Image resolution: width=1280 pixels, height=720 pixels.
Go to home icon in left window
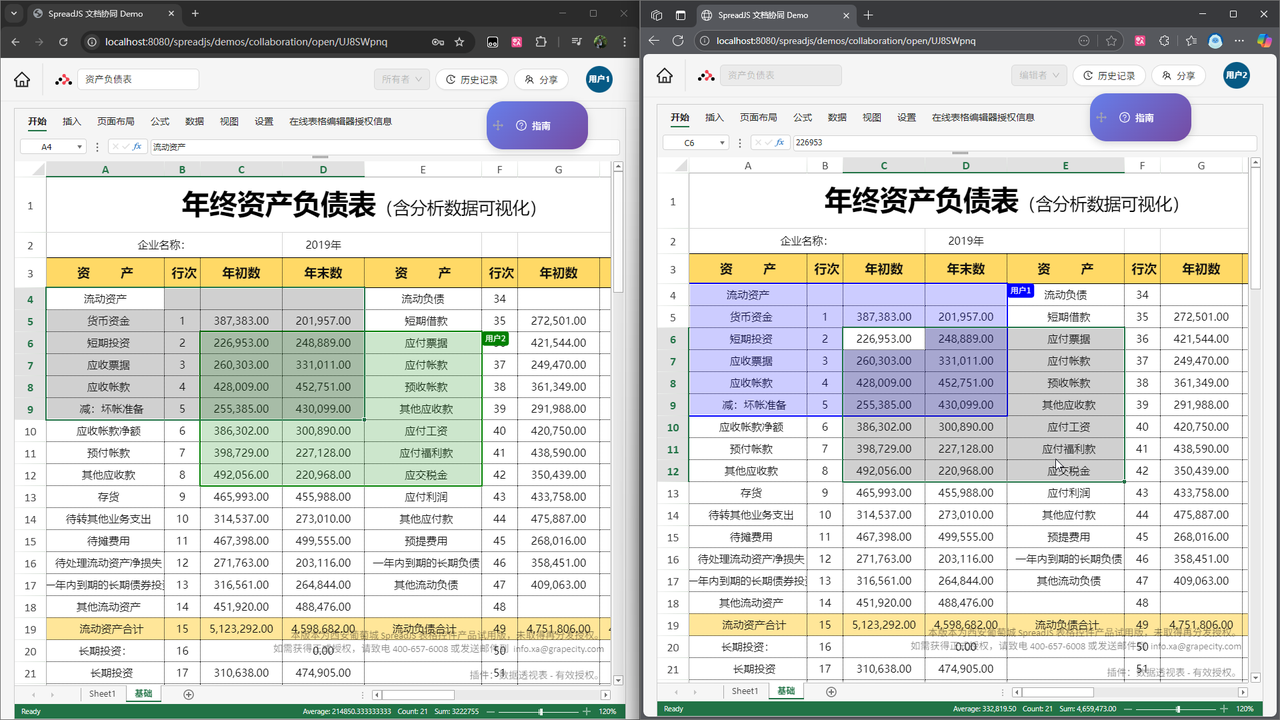point(22,80)
